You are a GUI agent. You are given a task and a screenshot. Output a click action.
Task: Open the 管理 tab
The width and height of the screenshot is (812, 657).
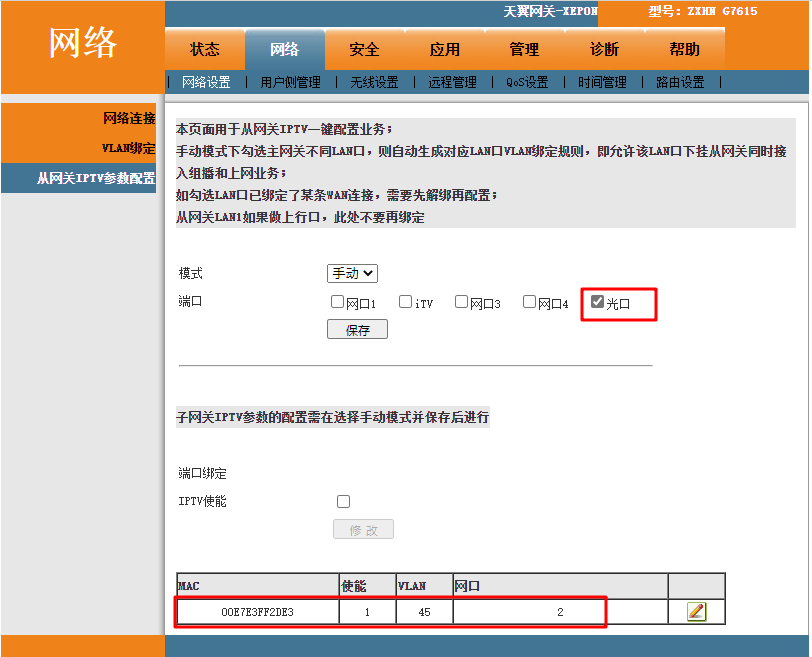[525, 49]
